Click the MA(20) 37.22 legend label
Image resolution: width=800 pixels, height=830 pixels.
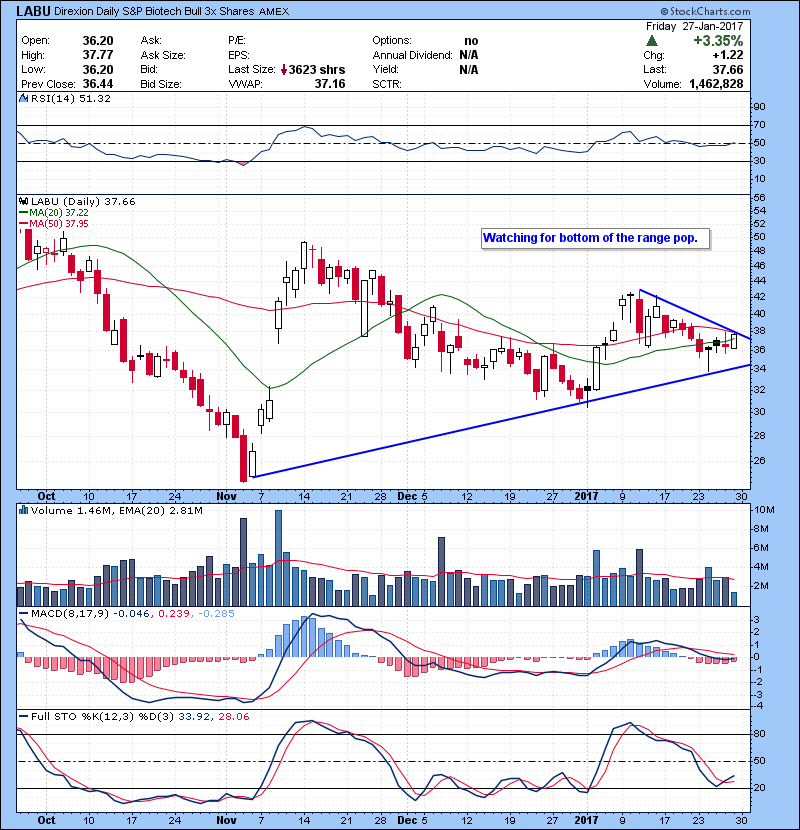point(58,212)
